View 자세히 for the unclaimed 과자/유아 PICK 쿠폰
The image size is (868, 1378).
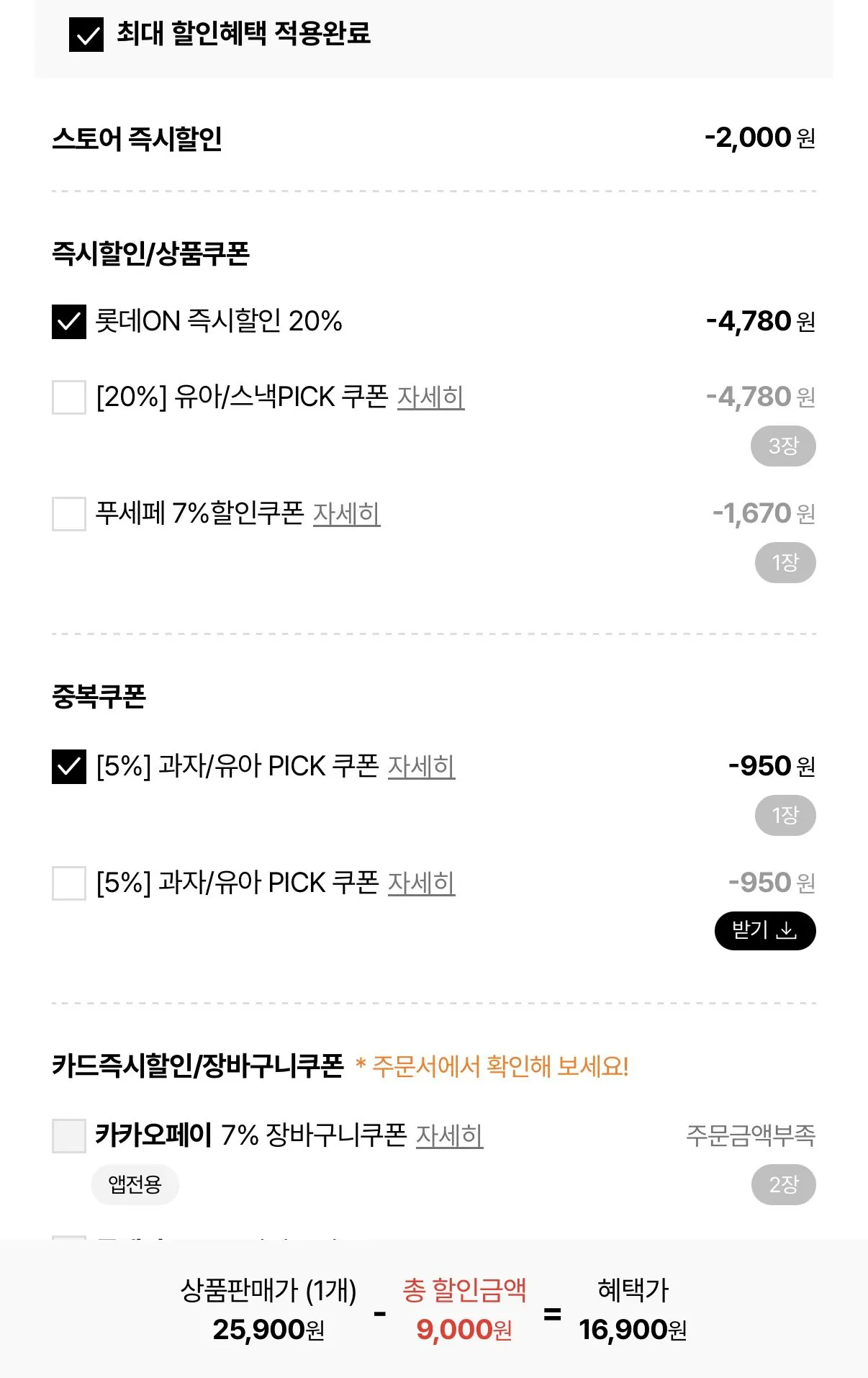point(421,883)
